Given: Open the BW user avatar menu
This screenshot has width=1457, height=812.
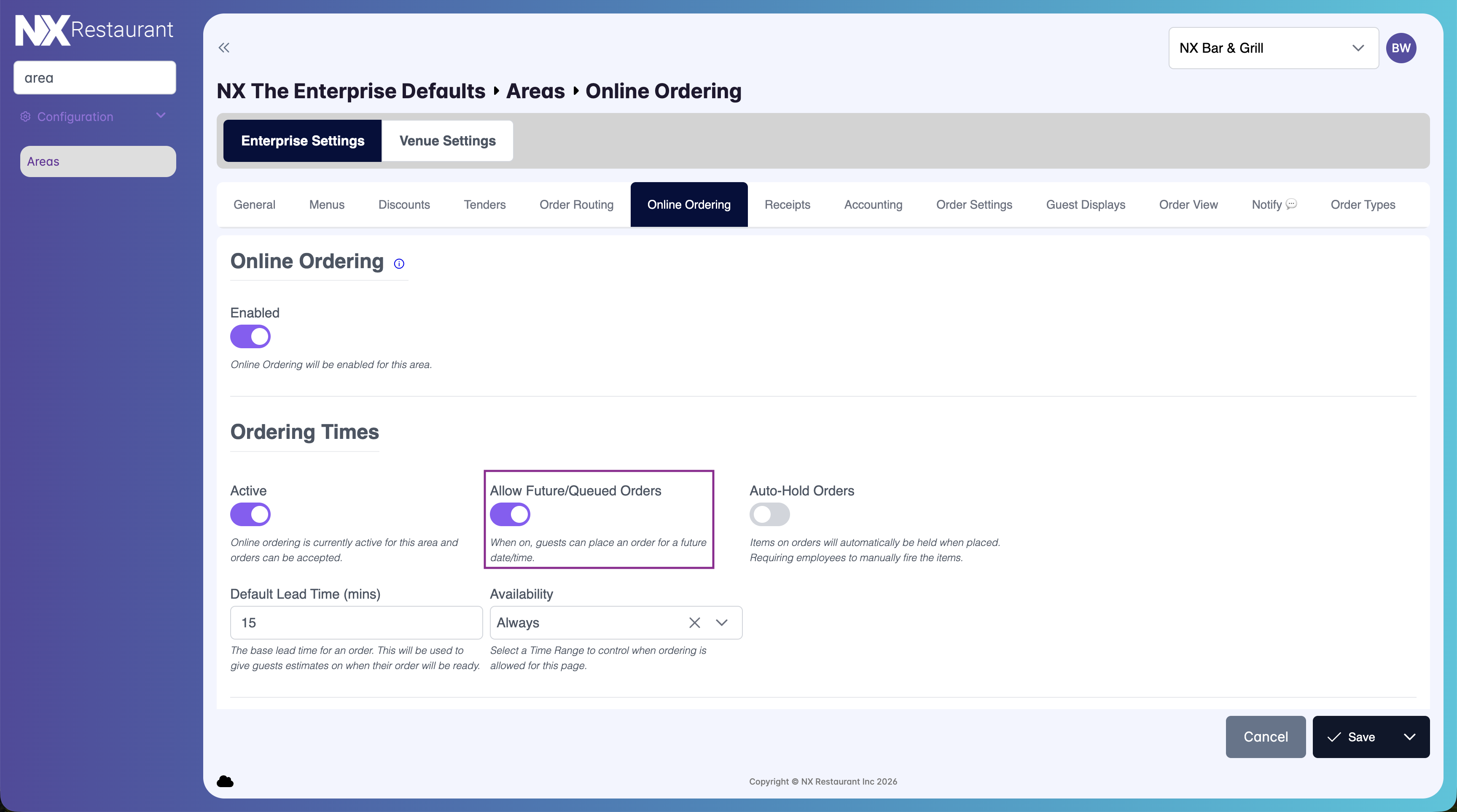Looking at the screenshot, I should pos(1401,48).
